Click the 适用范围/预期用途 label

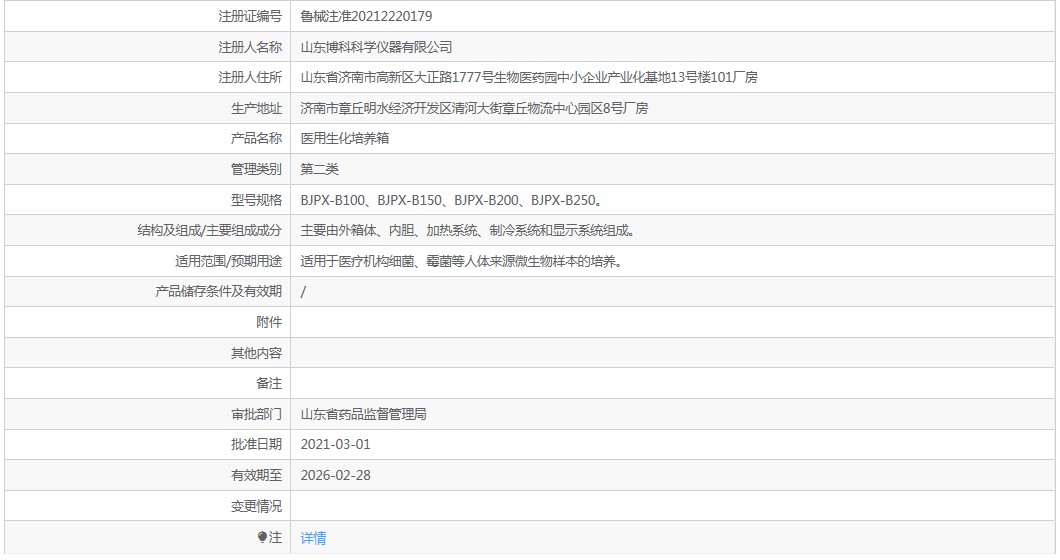click(x=228, y=261)
